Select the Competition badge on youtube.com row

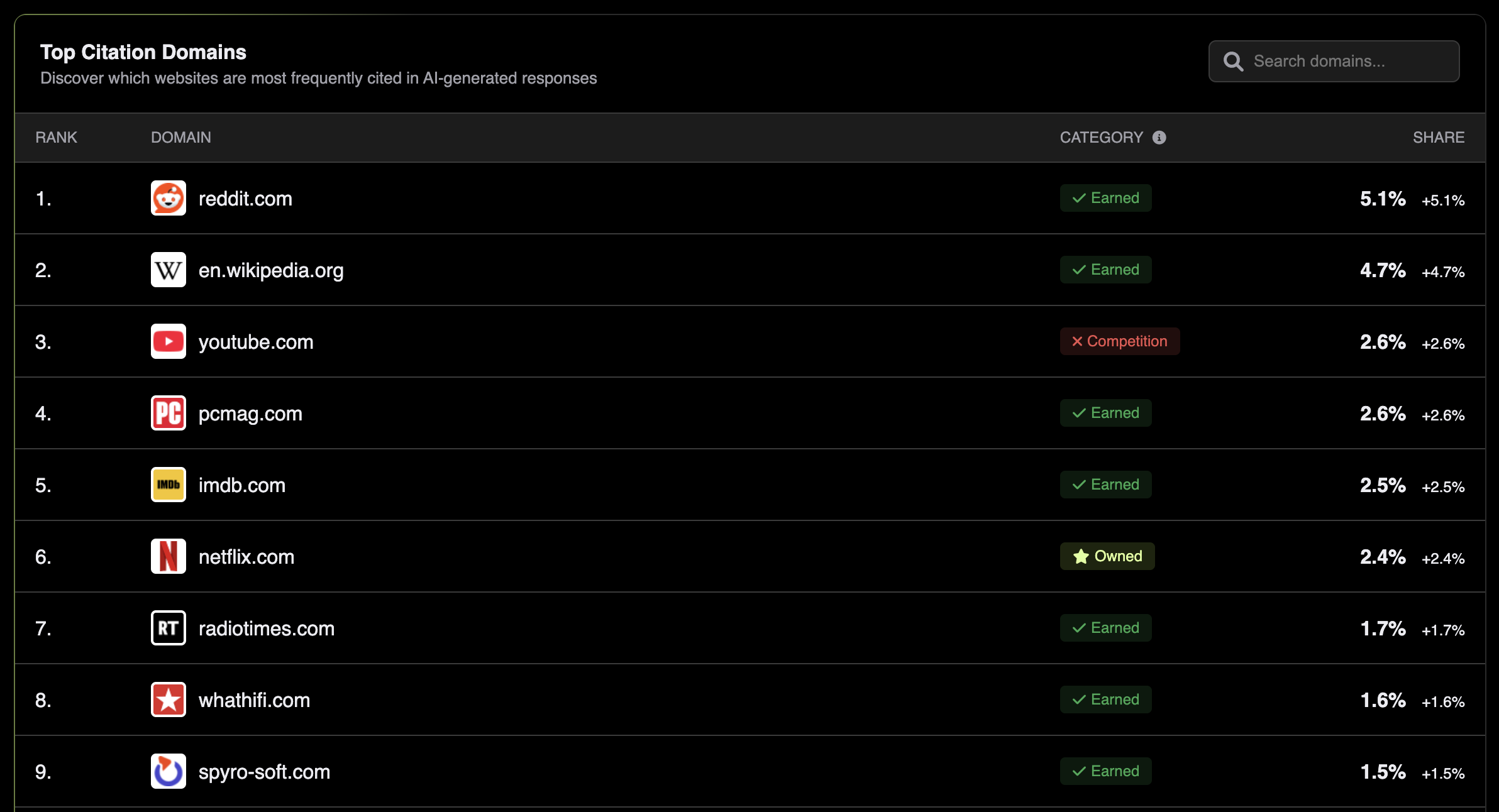(x=1119, y=341)
